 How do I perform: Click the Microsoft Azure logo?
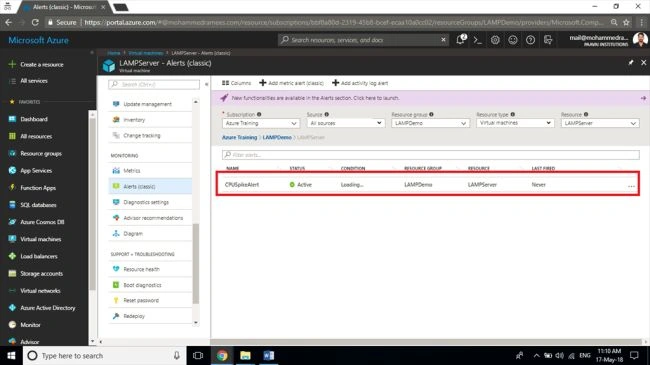click(x=39, y=40)
